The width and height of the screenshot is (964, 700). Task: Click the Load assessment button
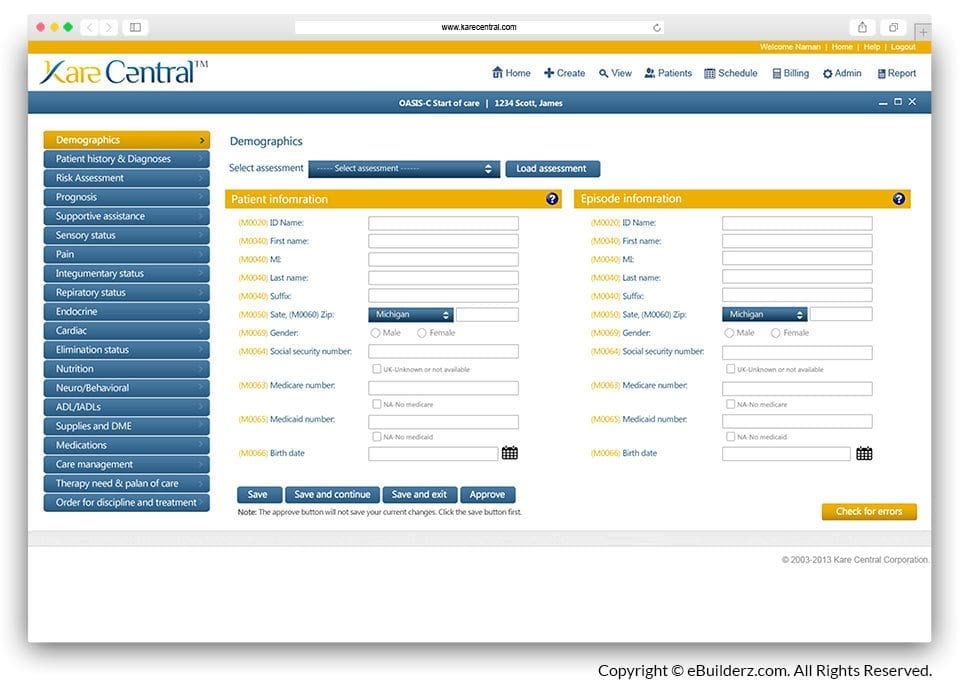pos(552,169)
